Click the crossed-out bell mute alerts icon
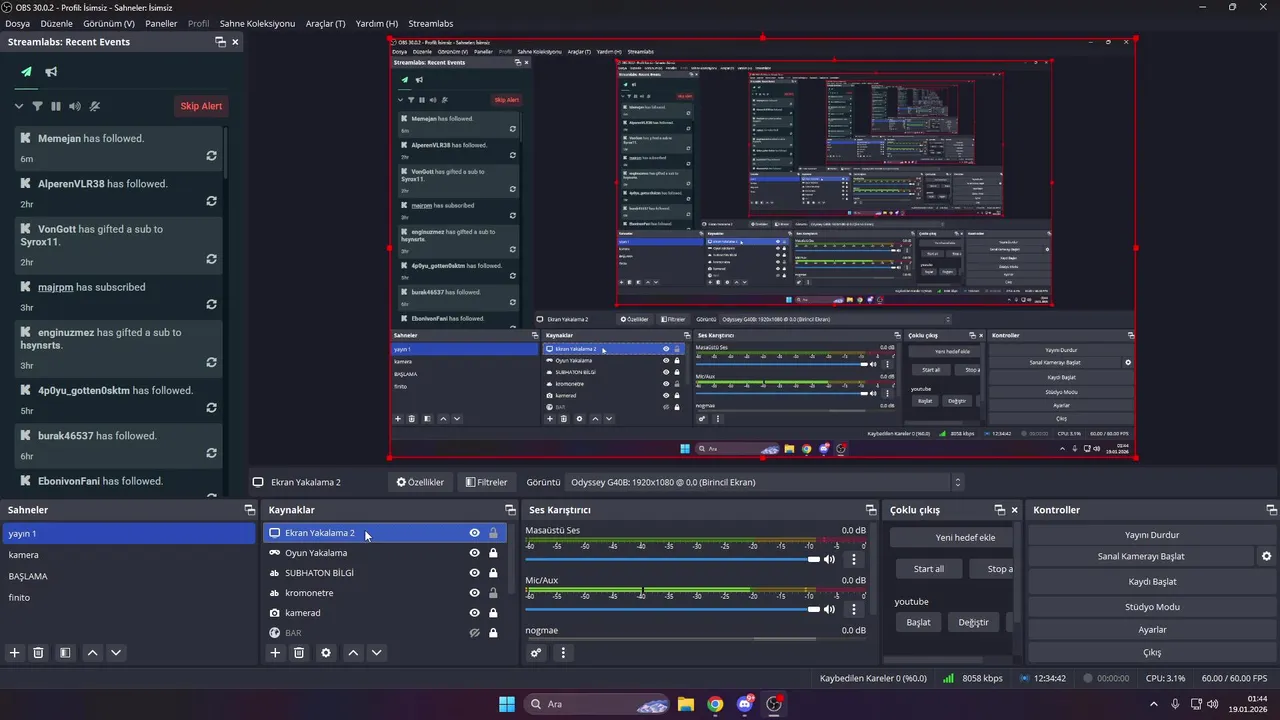The height and width of the screenshot is (720, 1280). (95, 106)
